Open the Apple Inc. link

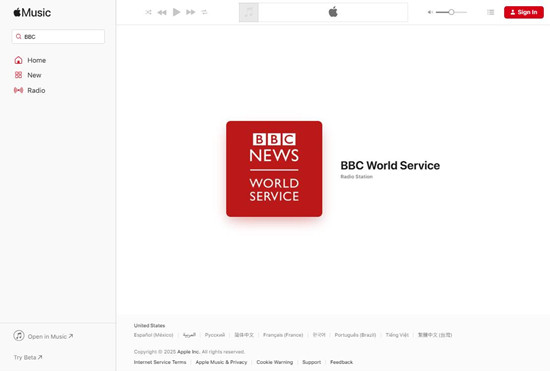point(188,352)
